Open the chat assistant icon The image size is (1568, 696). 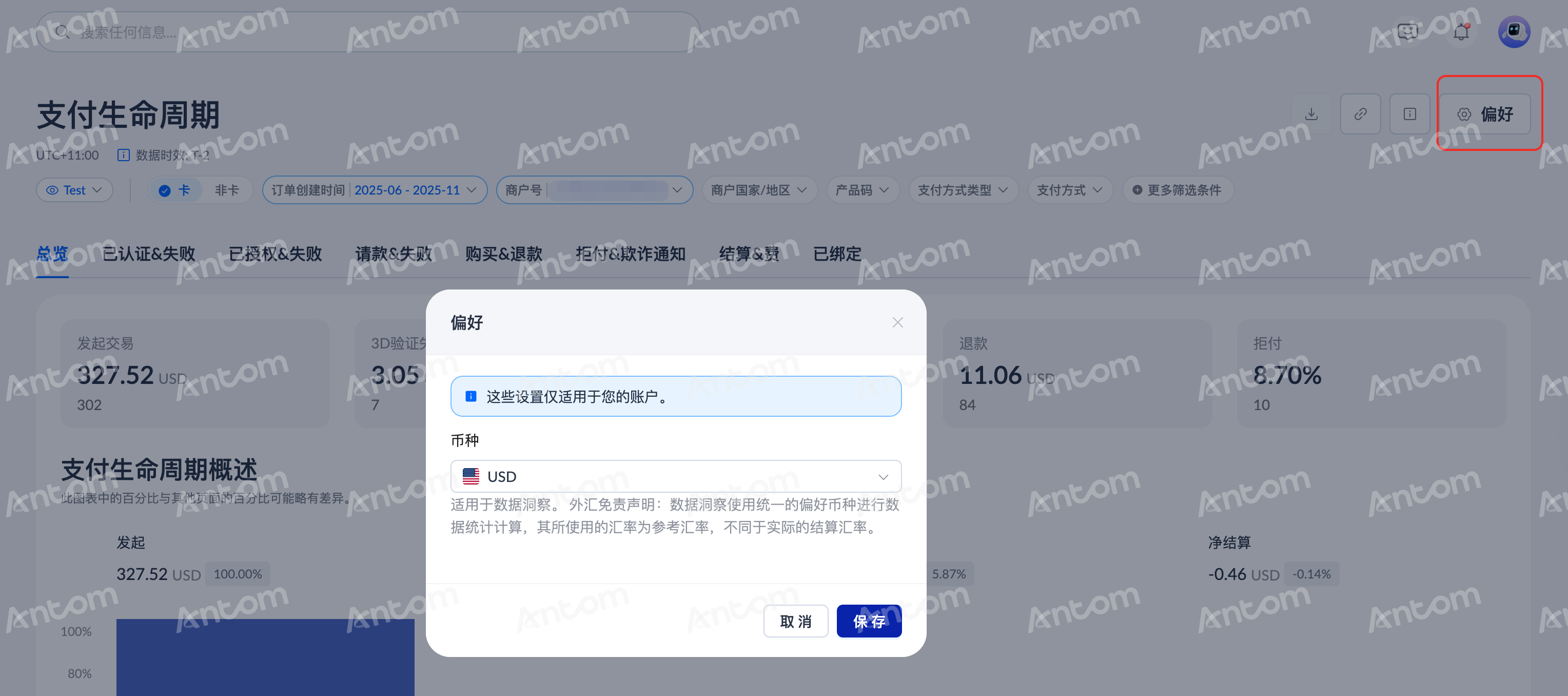[1408, 32]
